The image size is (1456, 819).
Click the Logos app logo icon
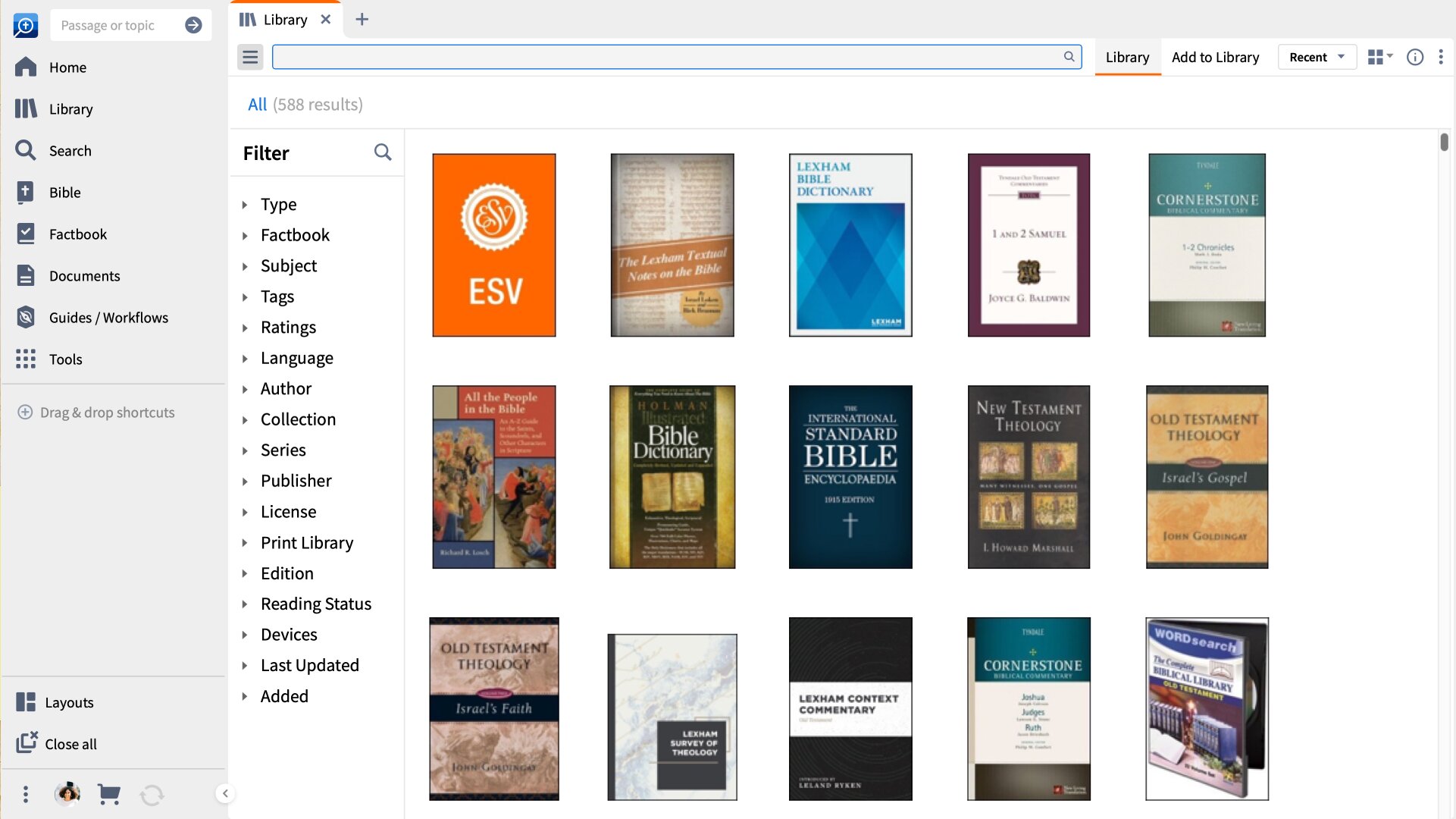pyautogui.click(x=25, y=25)
